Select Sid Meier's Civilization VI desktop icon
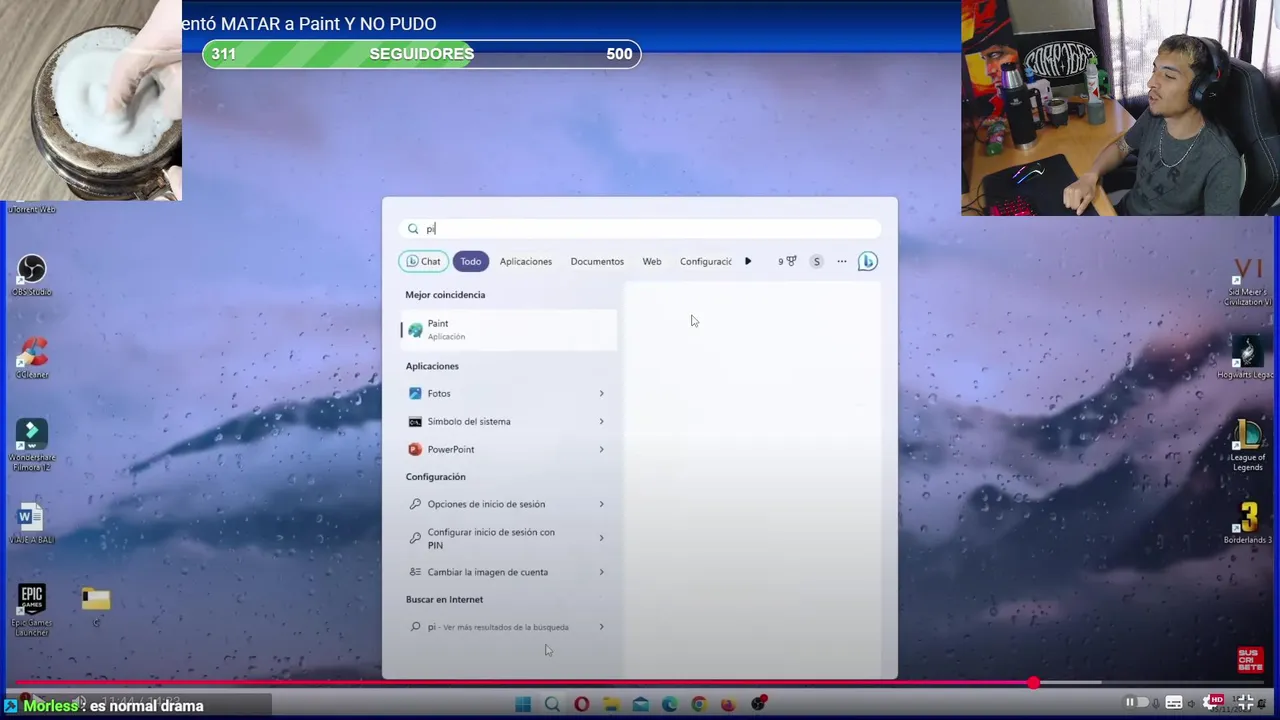 [1247, 283]
